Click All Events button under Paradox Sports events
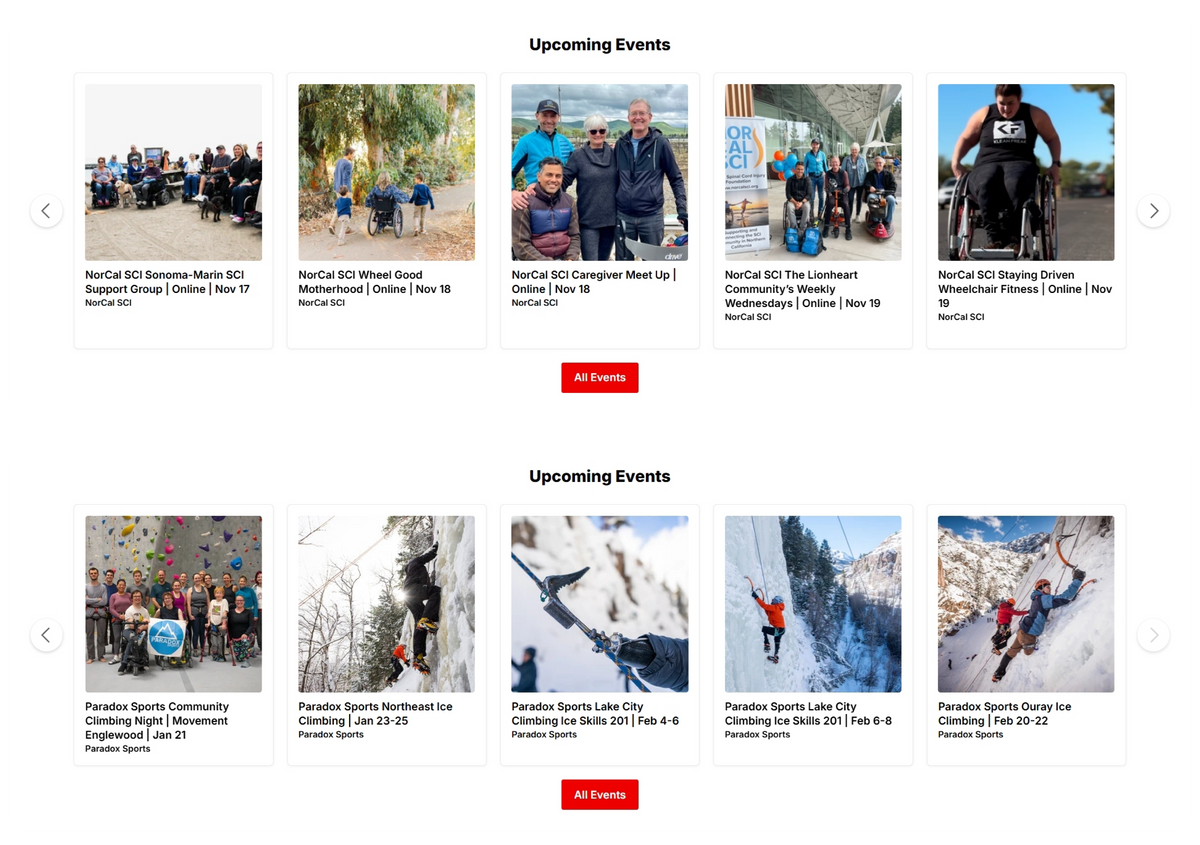 (x=600, y=795)
